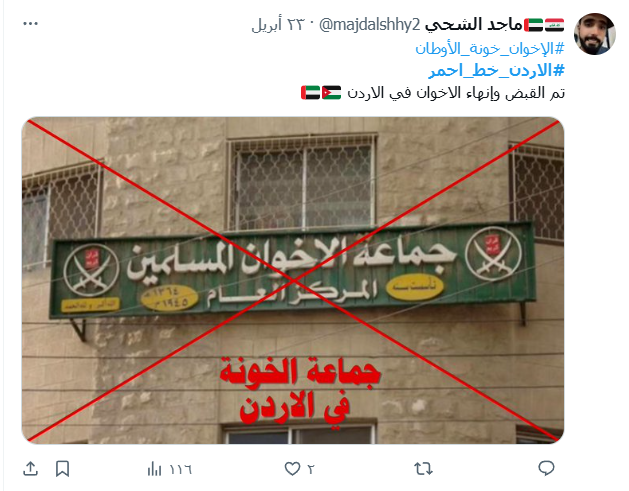
Task: Click the Jordan flag emoji in tweet text
Action: [x=331, y=93]
